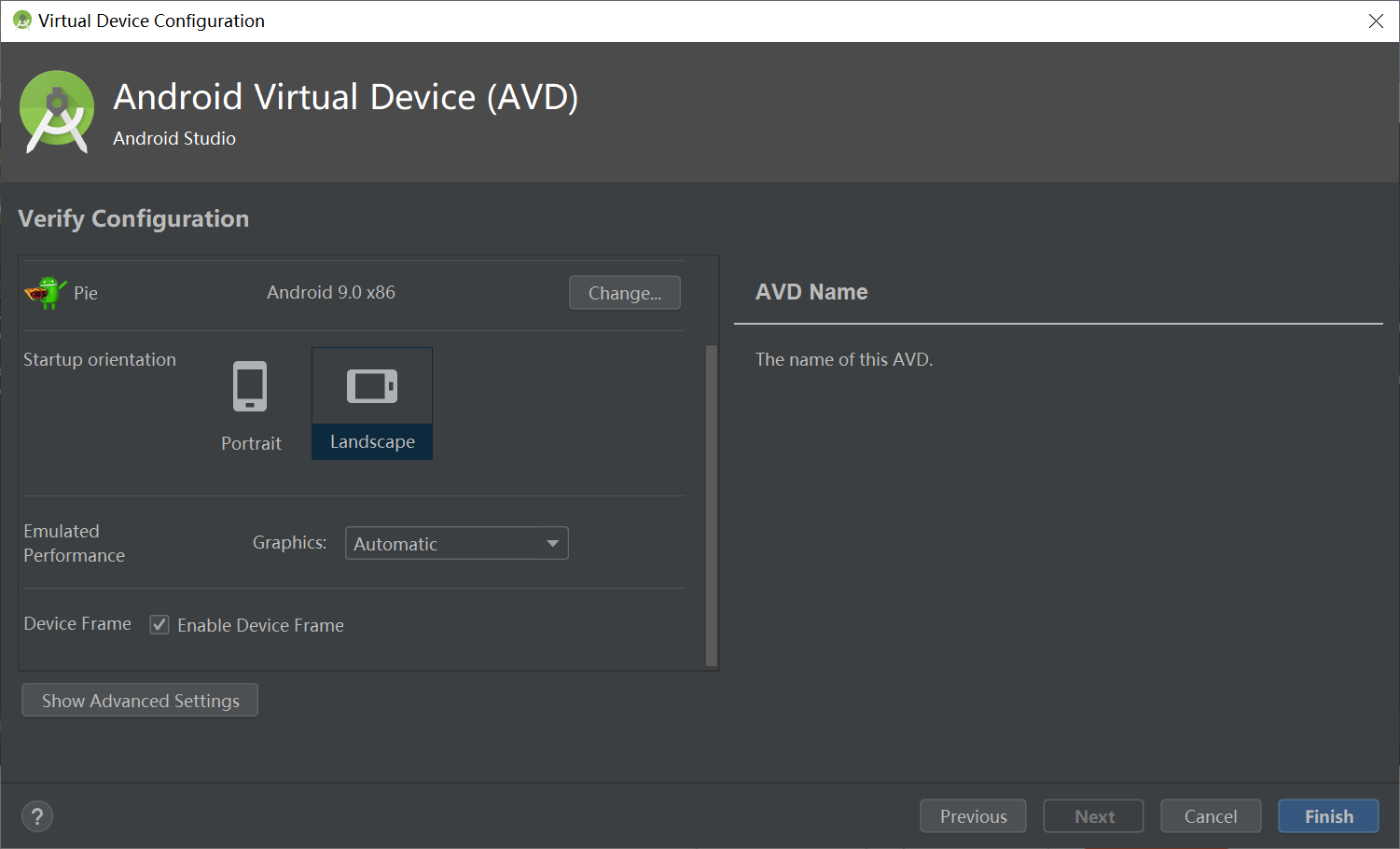Click Show Advanced Settings button
Viewport: 1400px width, 849px height.
click(140, 700)
